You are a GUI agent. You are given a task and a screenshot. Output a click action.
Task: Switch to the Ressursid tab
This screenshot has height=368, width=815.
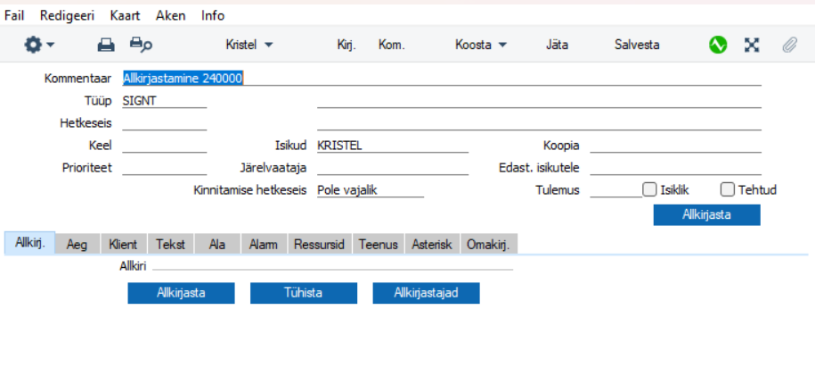coord(320,244)
